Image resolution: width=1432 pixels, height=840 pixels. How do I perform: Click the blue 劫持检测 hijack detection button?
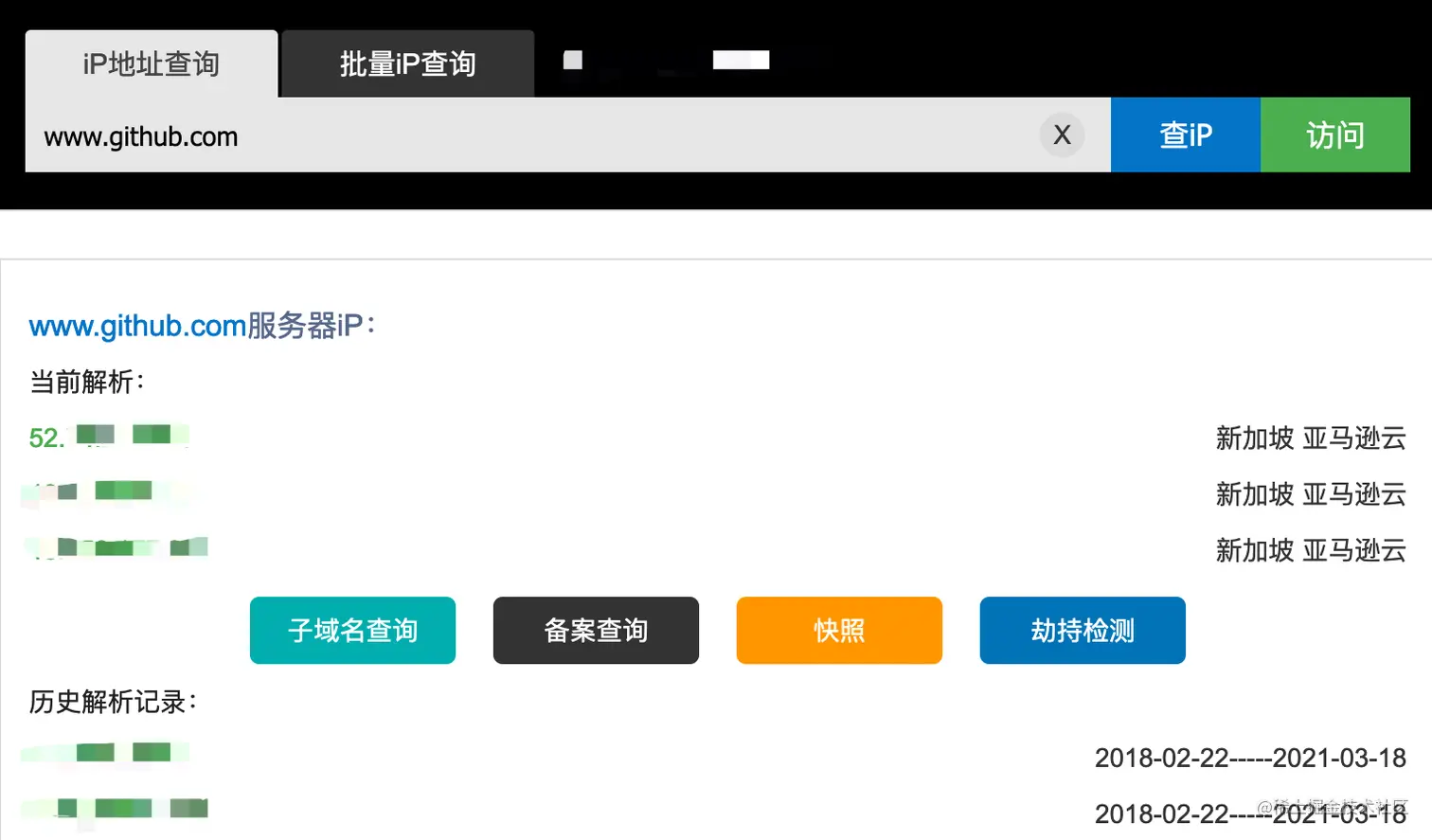[x=1082, y=630]
